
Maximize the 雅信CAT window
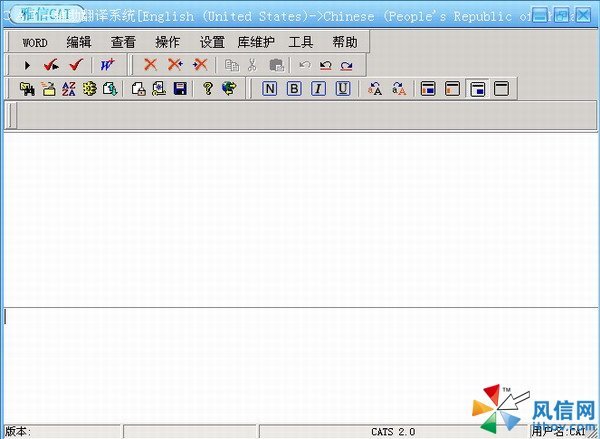point(561,15)
